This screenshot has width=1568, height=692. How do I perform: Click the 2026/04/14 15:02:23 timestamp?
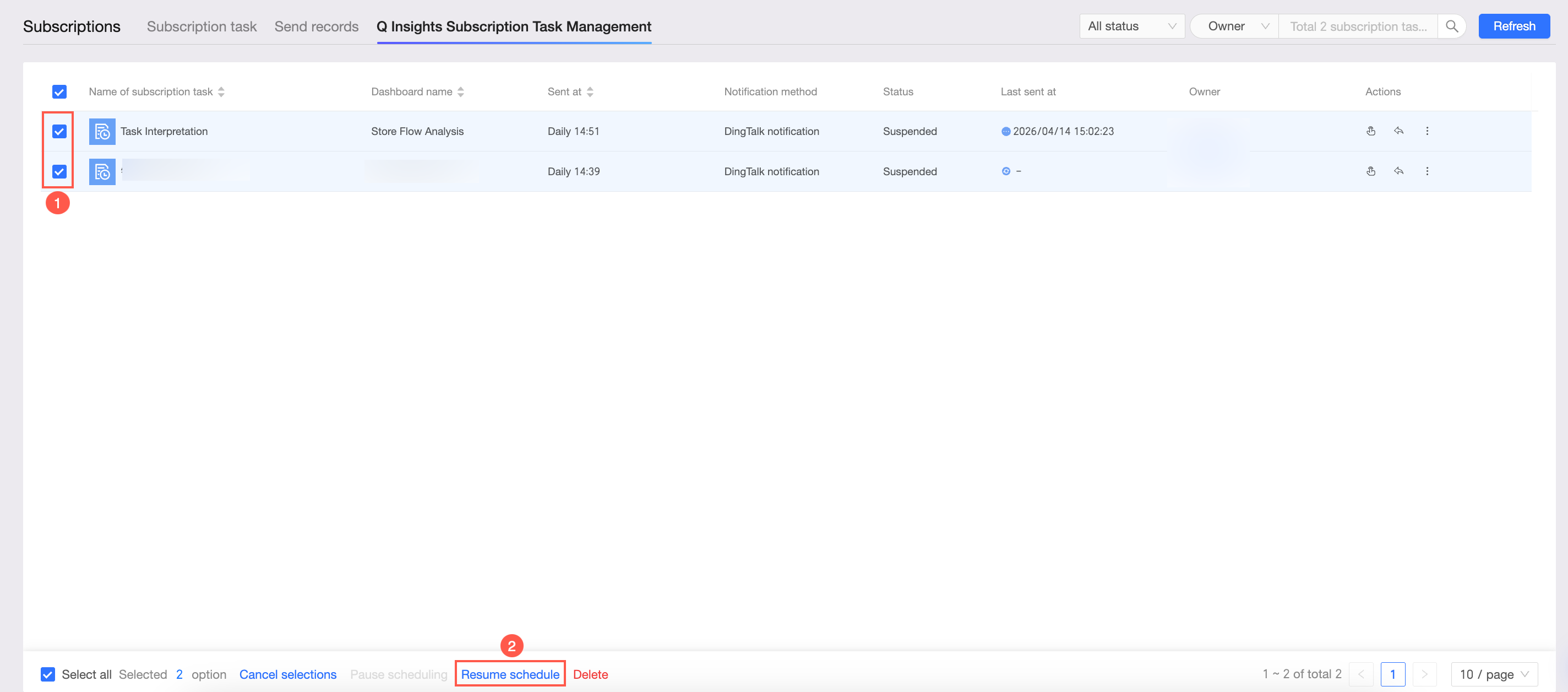coord(1063,132)
